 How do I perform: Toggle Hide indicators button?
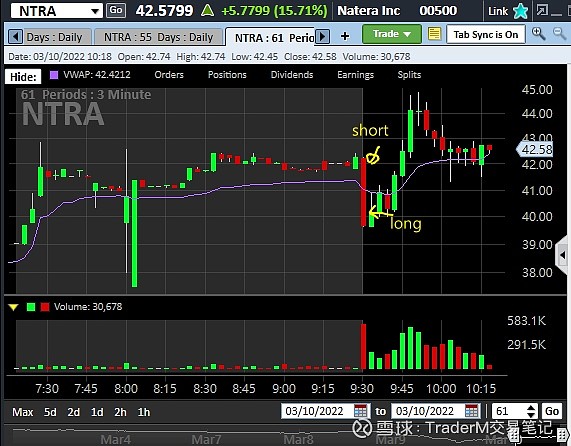pos(23,77)
